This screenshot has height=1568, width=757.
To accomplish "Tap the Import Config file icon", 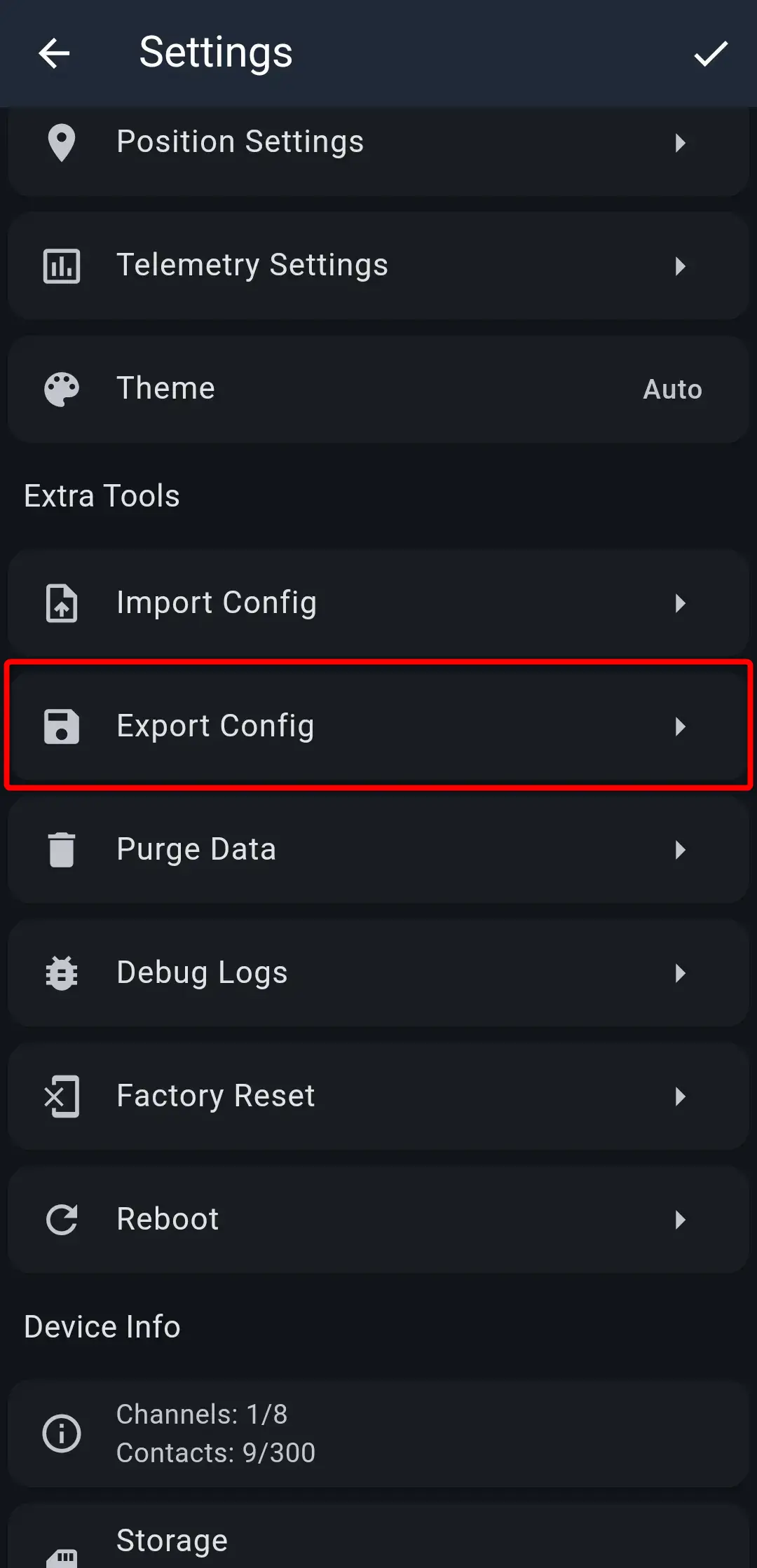I will [x=62, y=603].
